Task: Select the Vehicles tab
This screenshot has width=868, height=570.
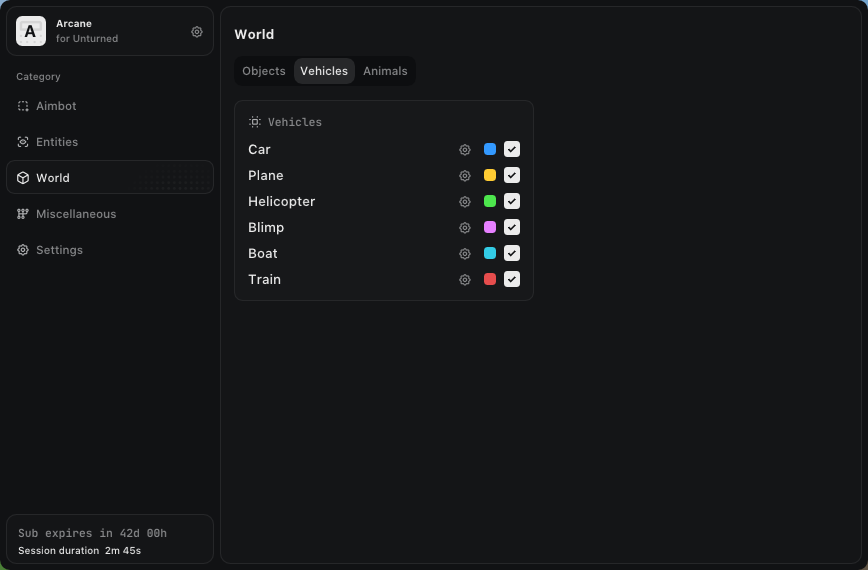Action: 324,71
